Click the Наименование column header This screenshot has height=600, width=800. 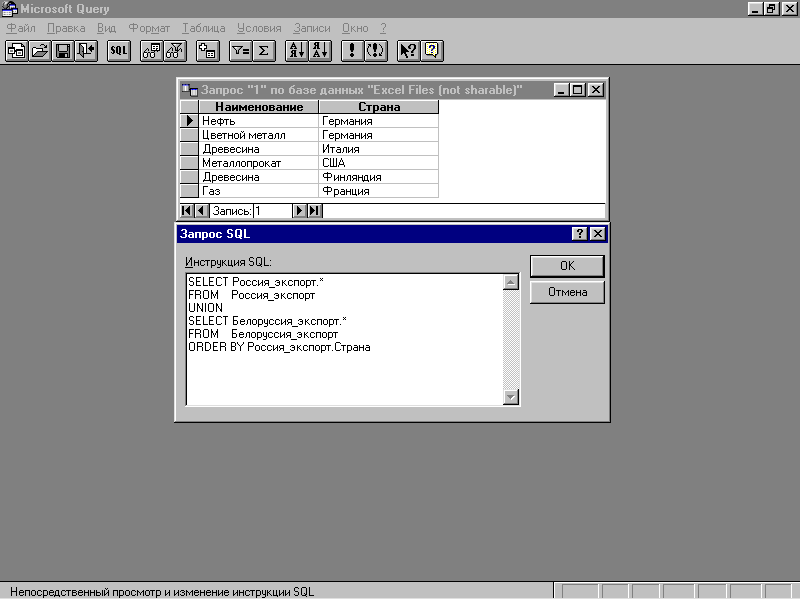259,107
